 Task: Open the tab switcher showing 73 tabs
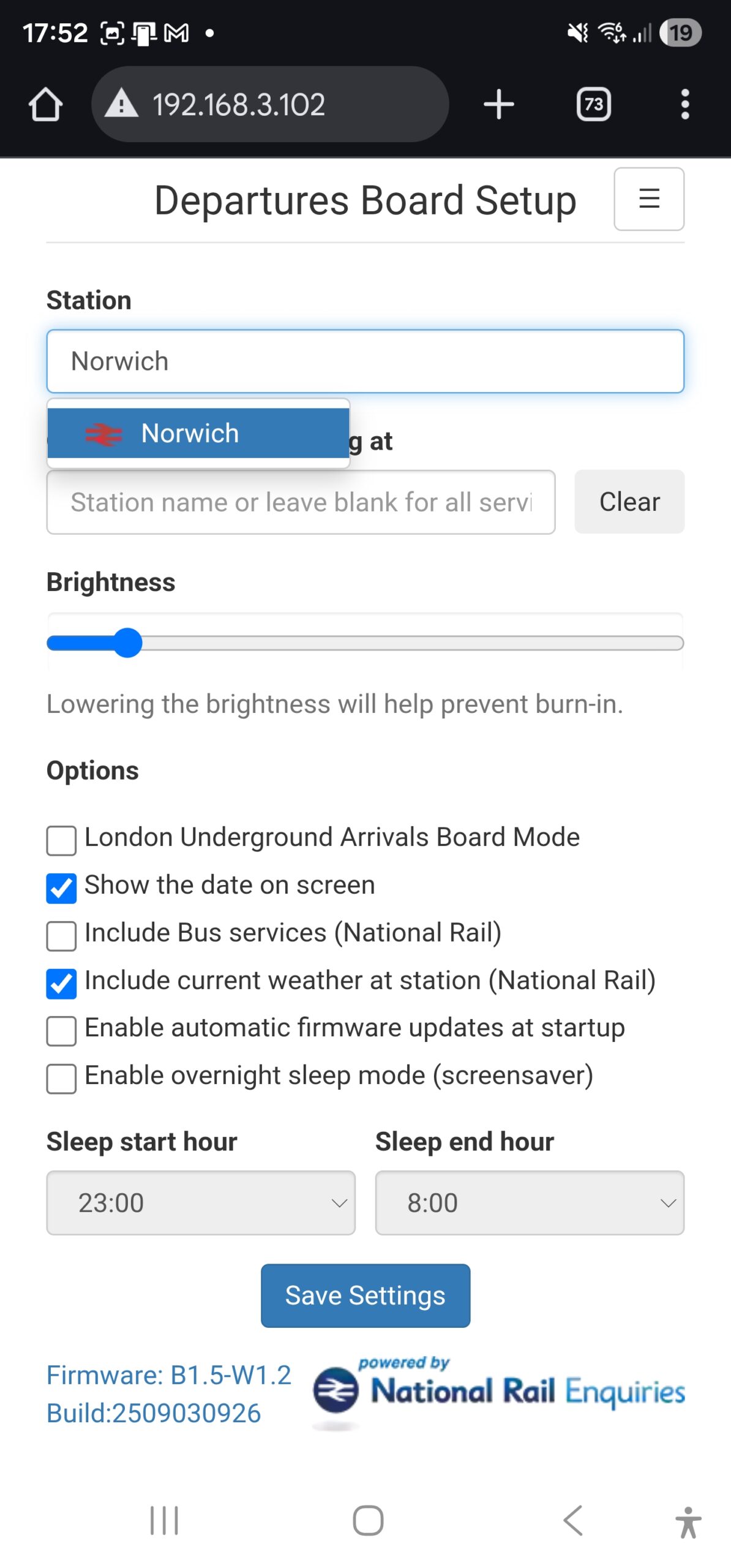coord(593,104)
